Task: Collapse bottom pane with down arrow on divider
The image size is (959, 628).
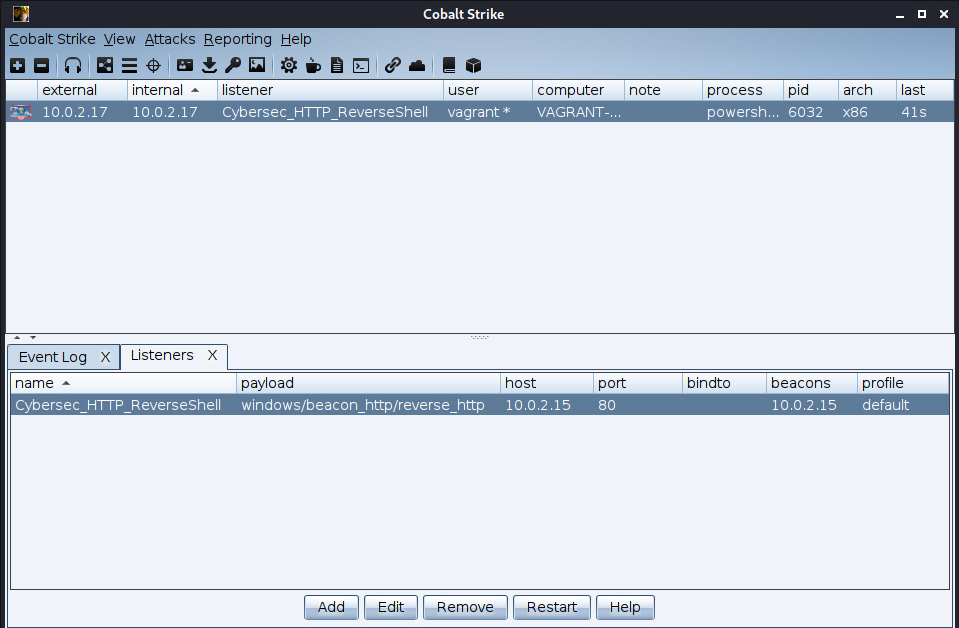Action: click(33, 338)
